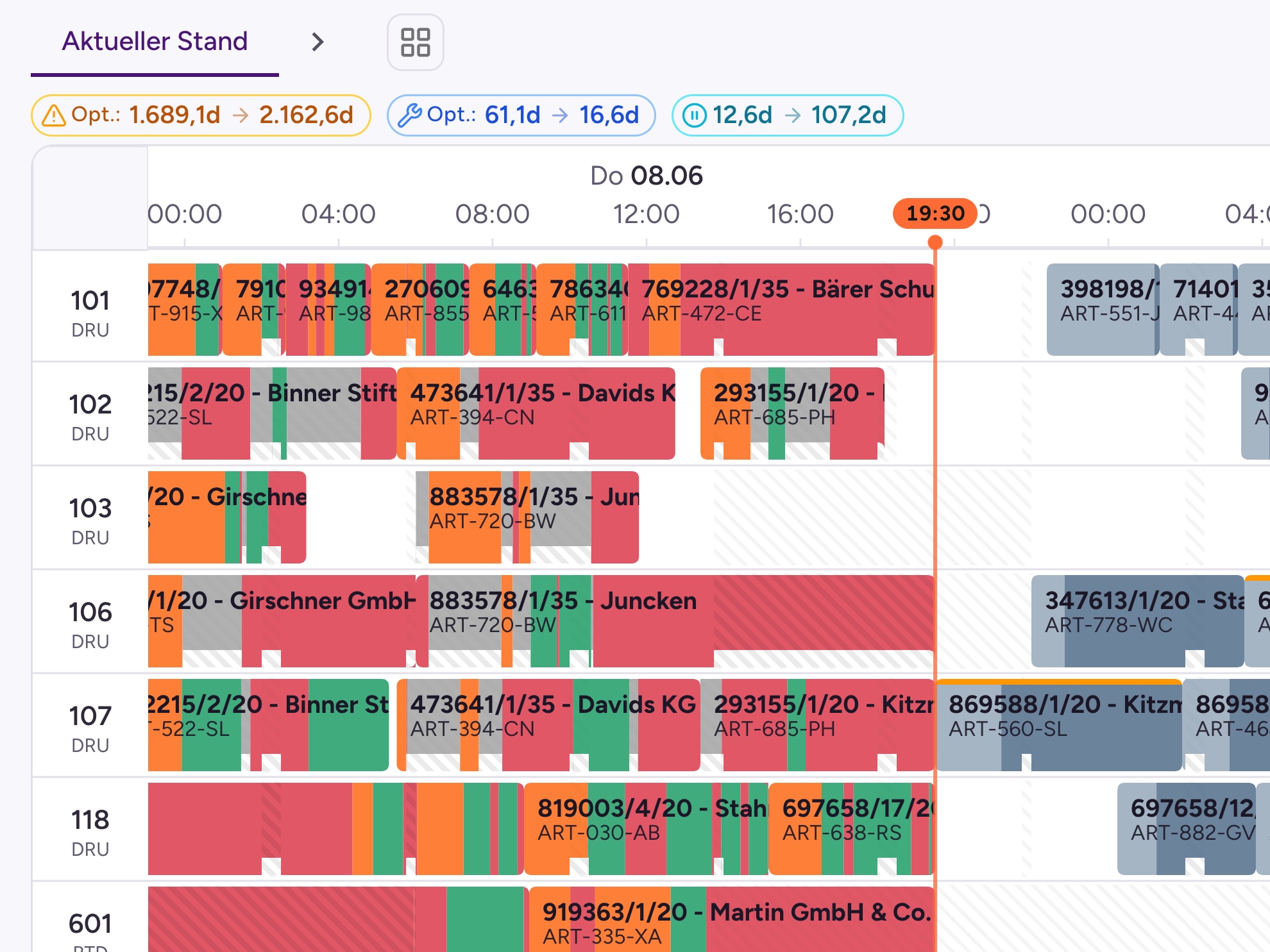Screen dimensions: 1270x952
Task: Open job 883578/1/35 Juncken on row 106
Action: click(x=675, y=621)
